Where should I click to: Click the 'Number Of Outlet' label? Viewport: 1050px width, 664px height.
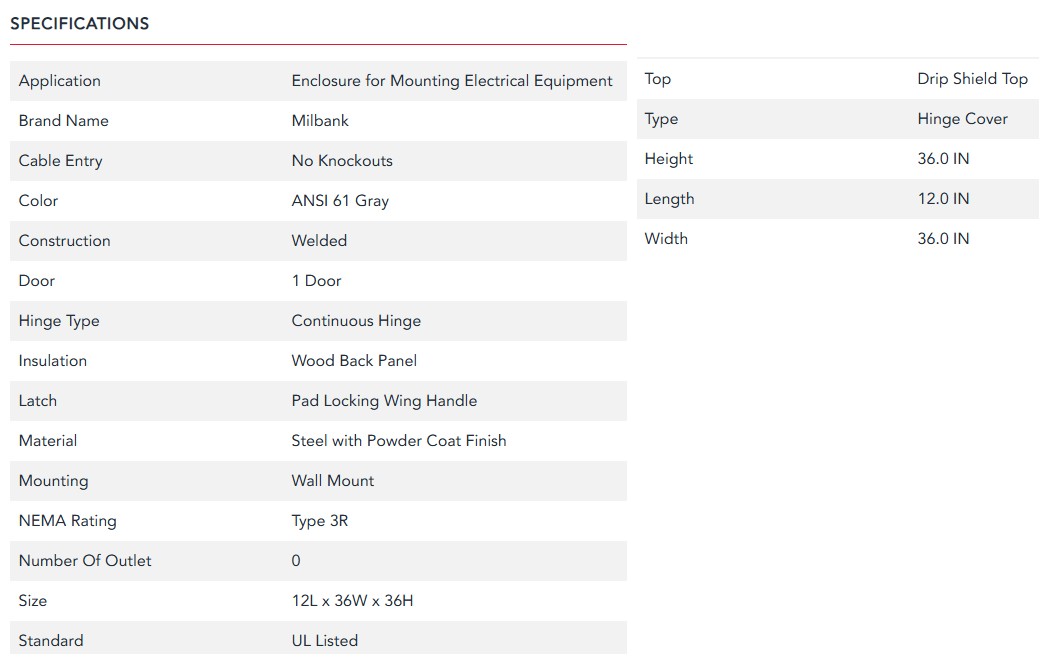[x=85, y=561]
